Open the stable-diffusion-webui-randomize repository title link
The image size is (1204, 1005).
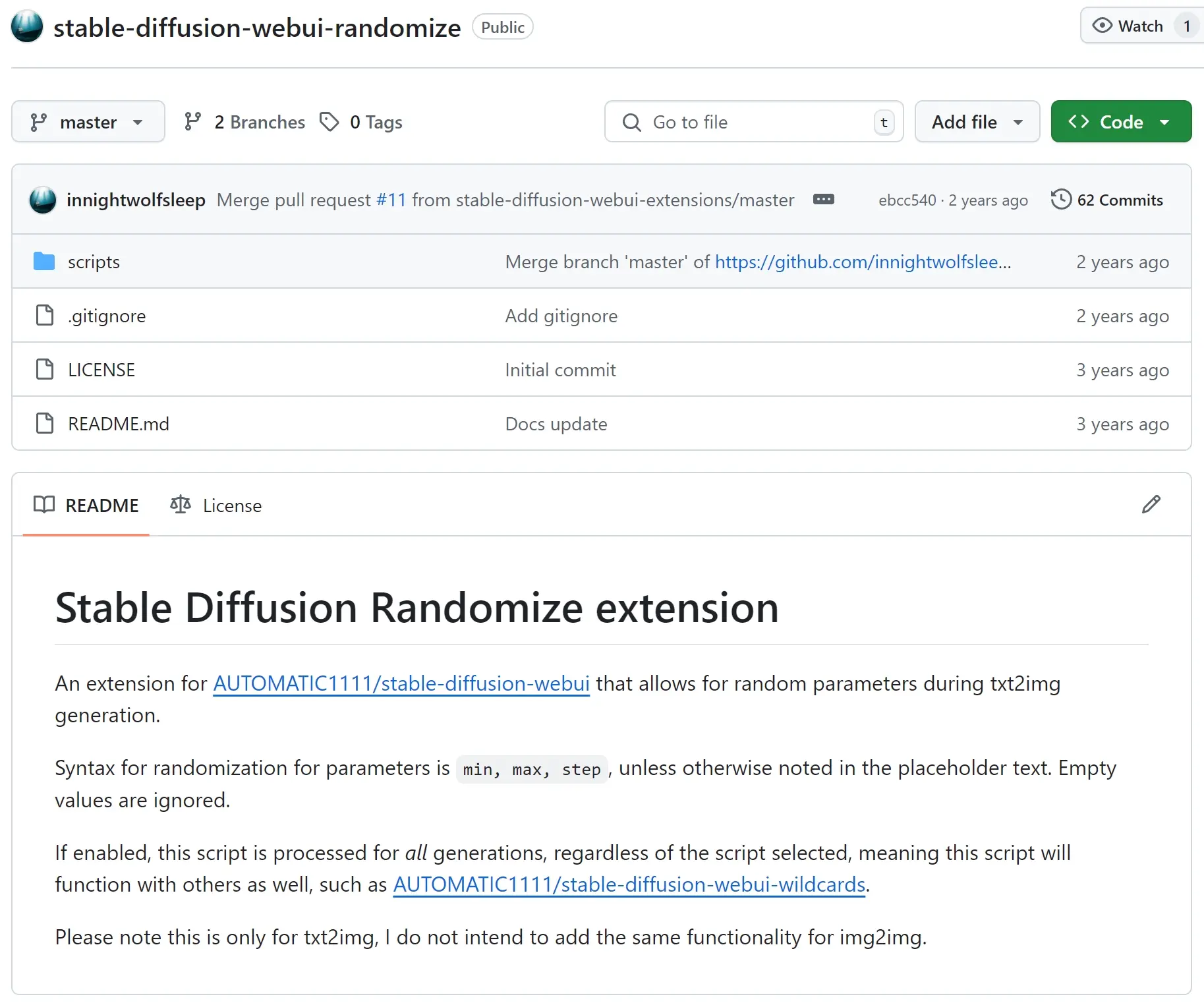[257, 28]
